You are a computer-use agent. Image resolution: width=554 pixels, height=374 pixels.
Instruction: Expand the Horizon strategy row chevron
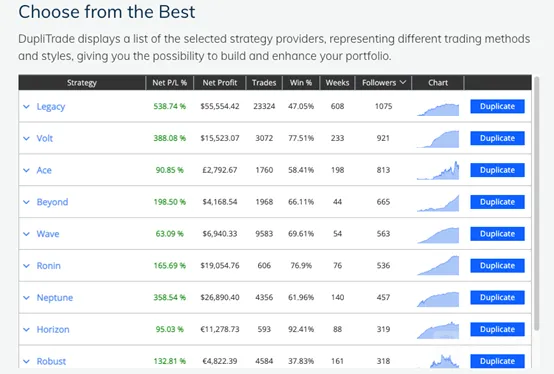26,330
